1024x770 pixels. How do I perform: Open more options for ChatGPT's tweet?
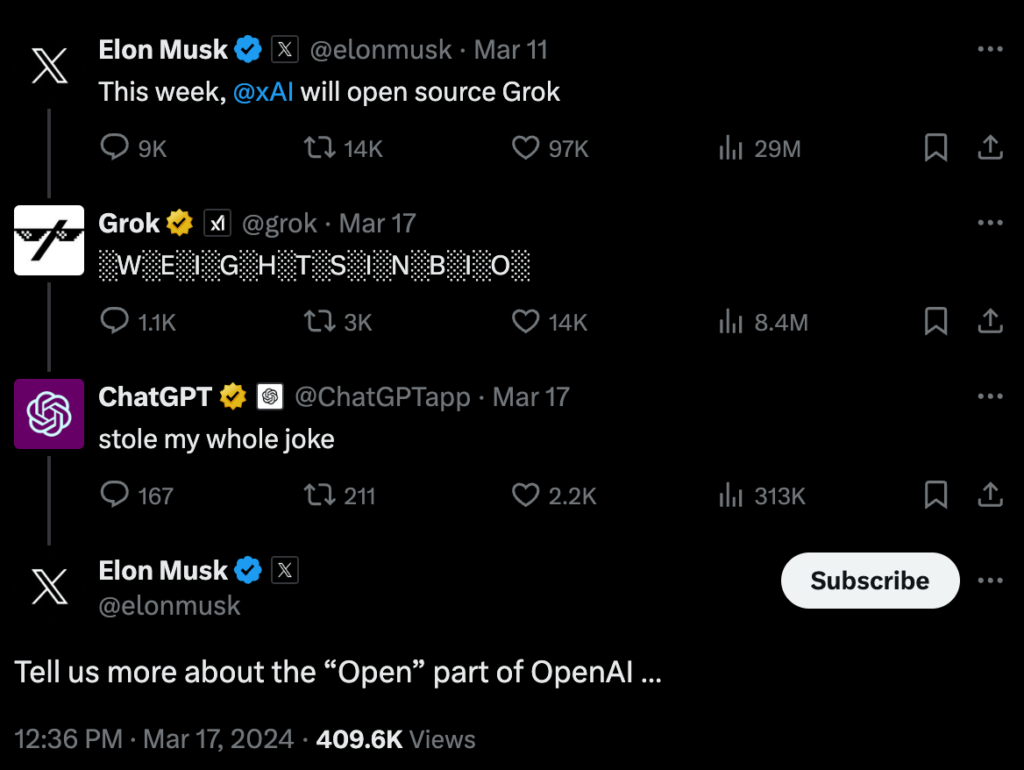pyautogui.click(x=989, y=397)
